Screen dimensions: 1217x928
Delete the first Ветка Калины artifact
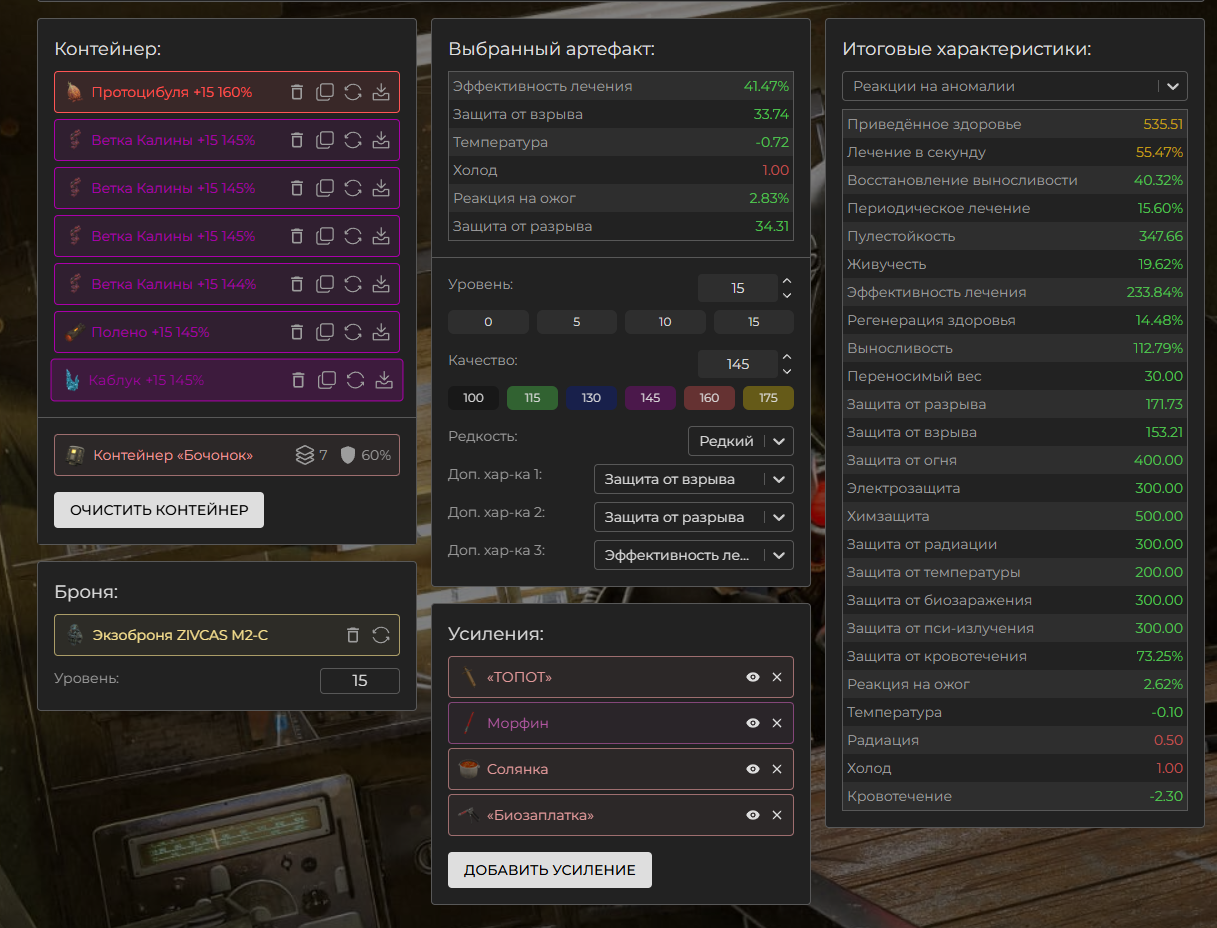click(297, 140)
